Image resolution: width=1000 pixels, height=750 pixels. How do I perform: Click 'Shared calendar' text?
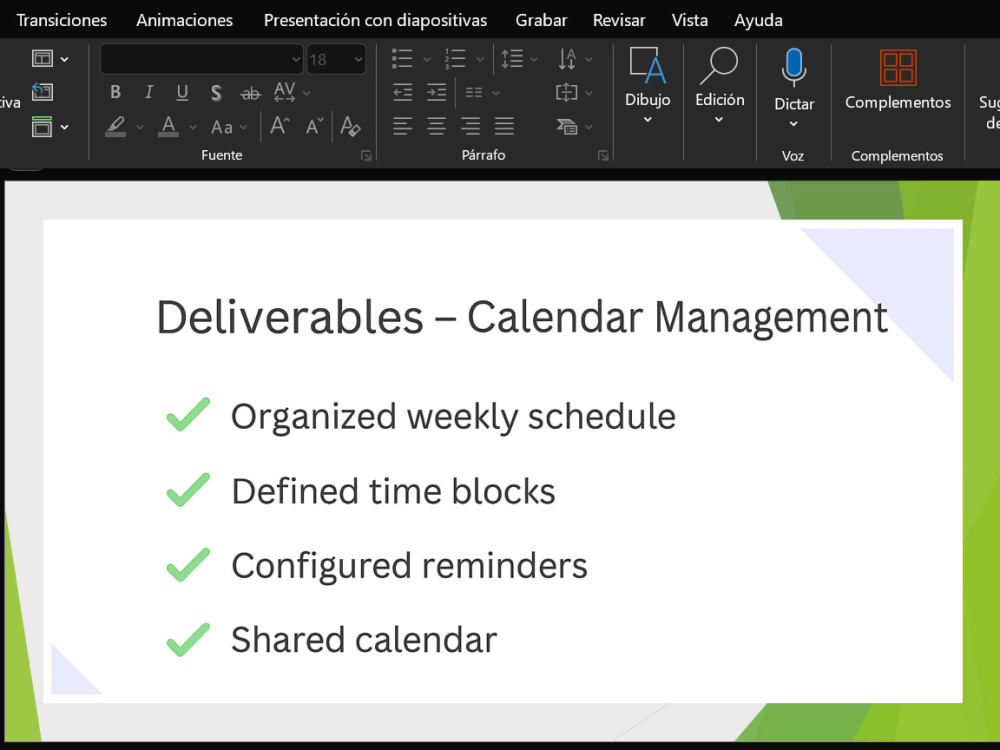point(364,640)
